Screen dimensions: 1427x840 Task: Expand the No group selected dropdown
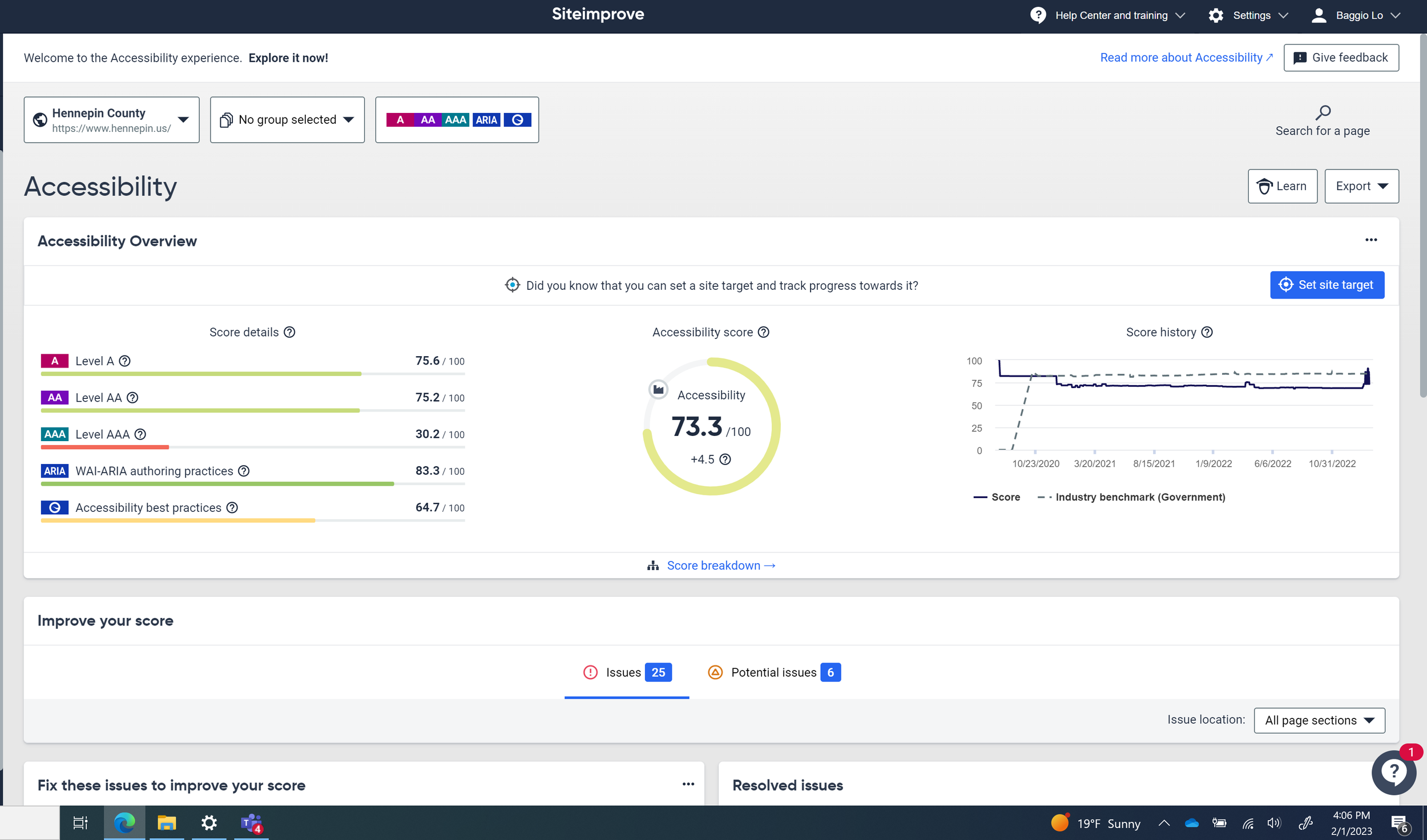pos(287,120)
